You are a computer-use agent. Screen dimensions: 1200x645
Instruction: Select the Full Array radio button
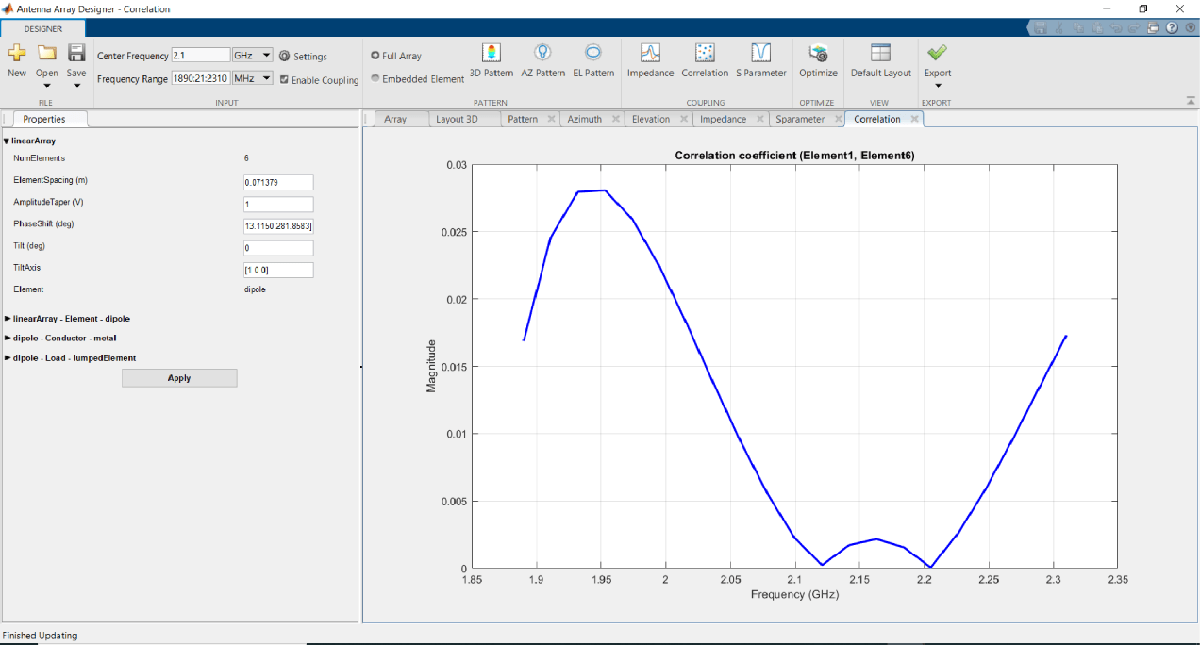point(375,56)
